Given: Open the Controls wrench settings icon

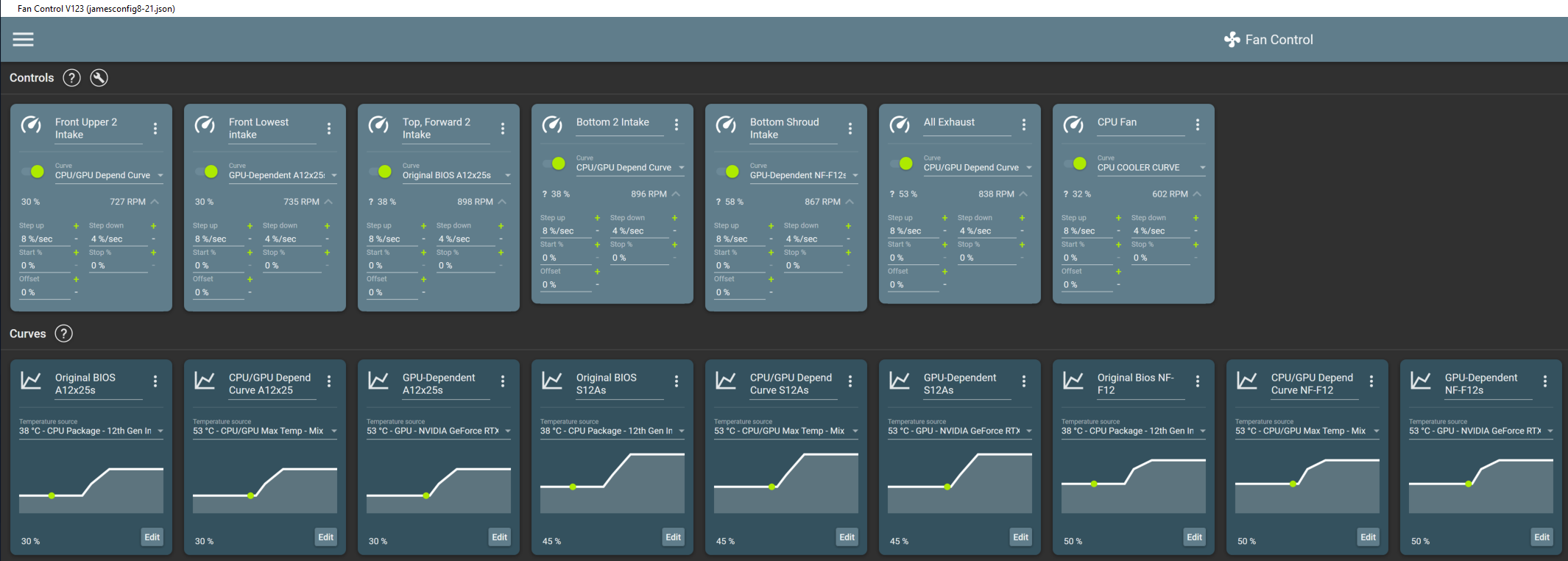Looking at the screenshot, I should click(x=99, y=77).
